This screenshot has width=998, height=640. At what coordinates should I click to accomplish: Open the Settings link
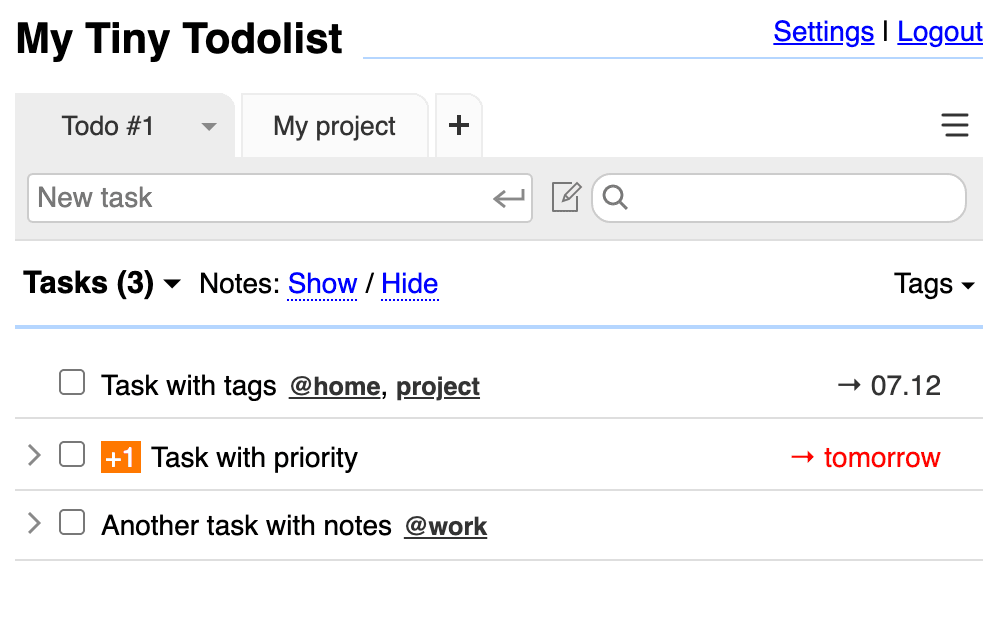[823, 32]
